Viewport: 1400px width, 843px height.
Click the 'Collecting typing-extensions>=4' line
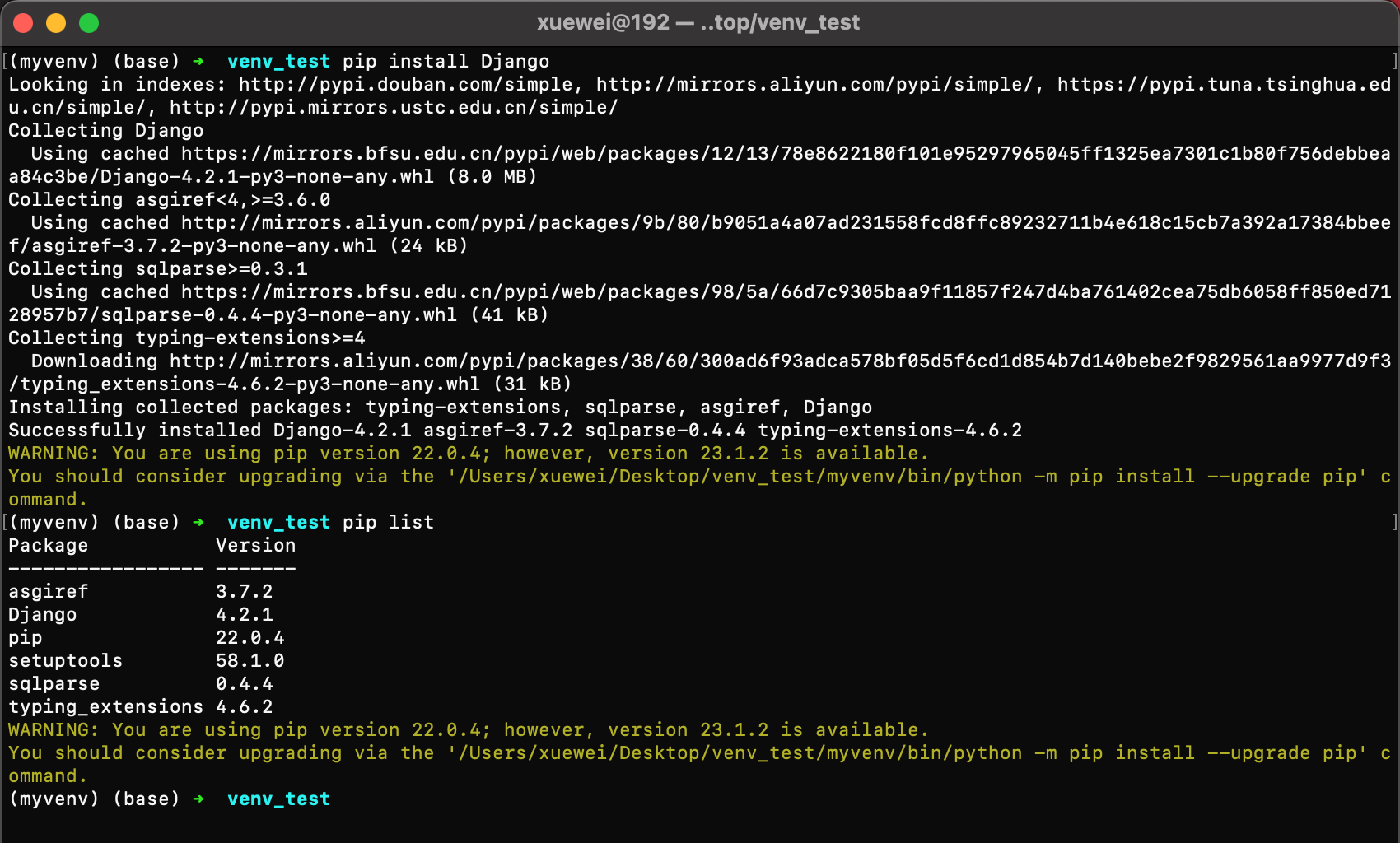(x=187, y=338)
